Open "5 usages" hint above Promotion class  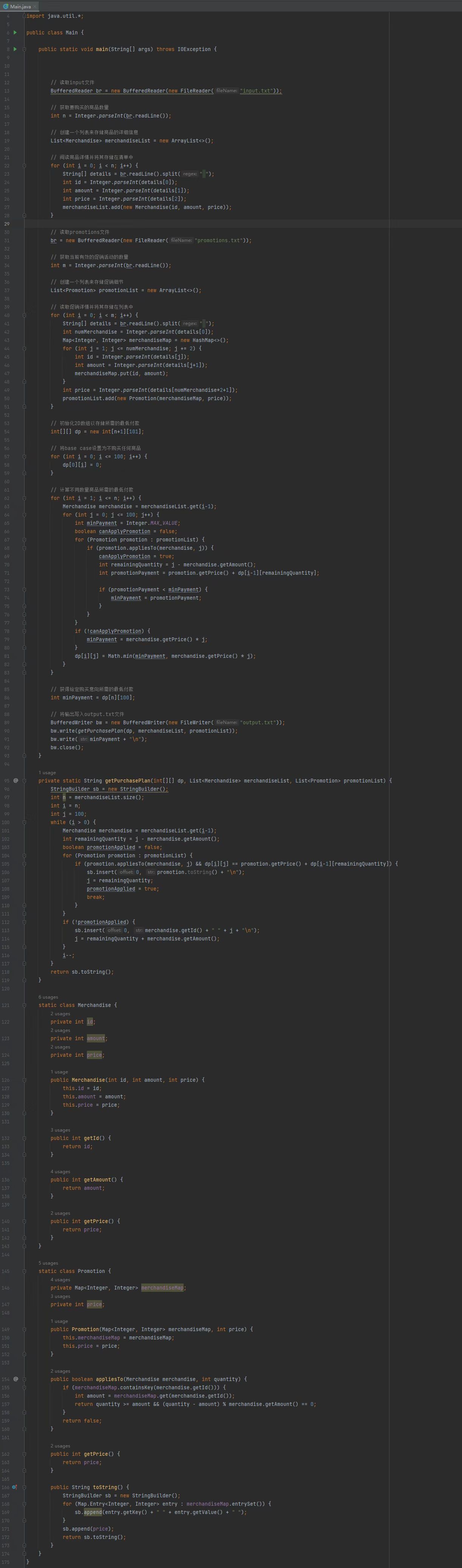(x=48, y=1263)
